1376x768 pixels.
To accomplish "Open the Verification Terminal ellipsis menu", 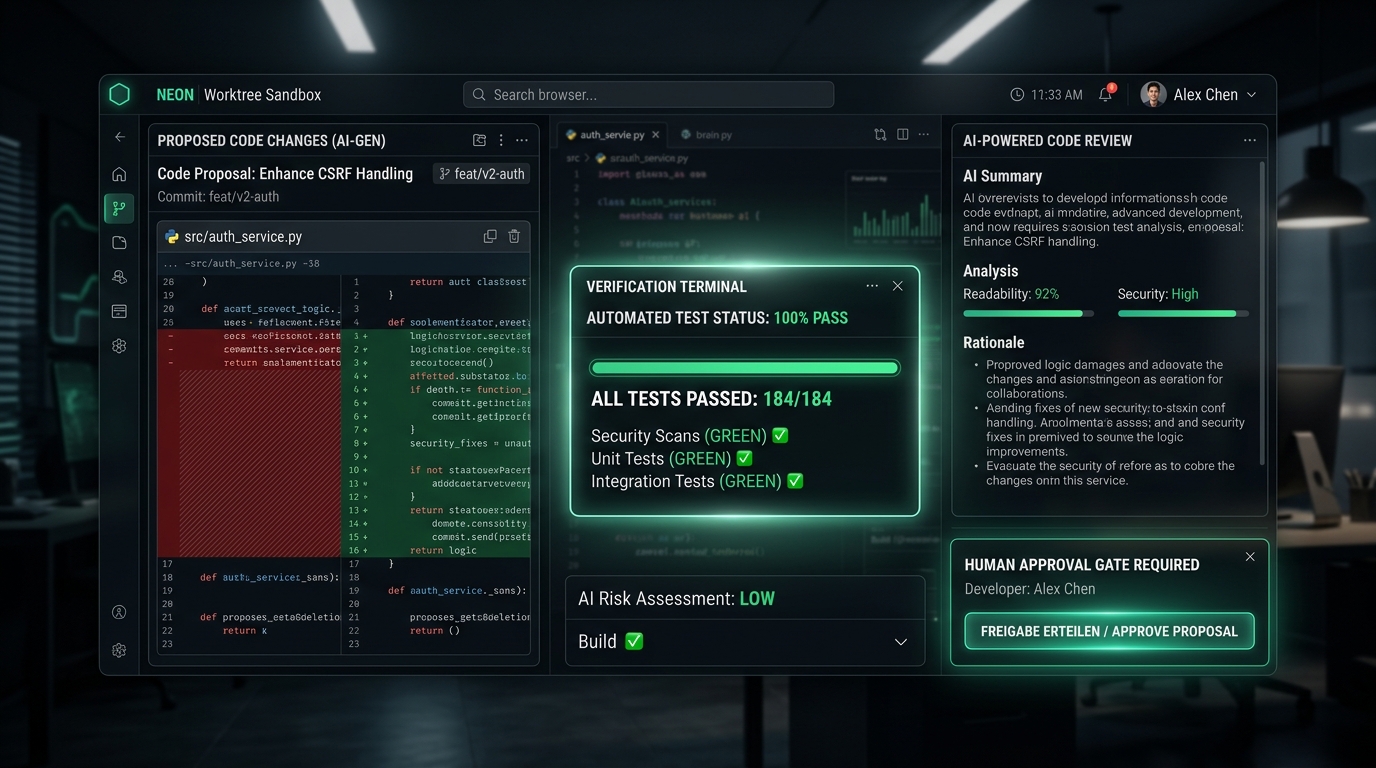I will (872, 286).
